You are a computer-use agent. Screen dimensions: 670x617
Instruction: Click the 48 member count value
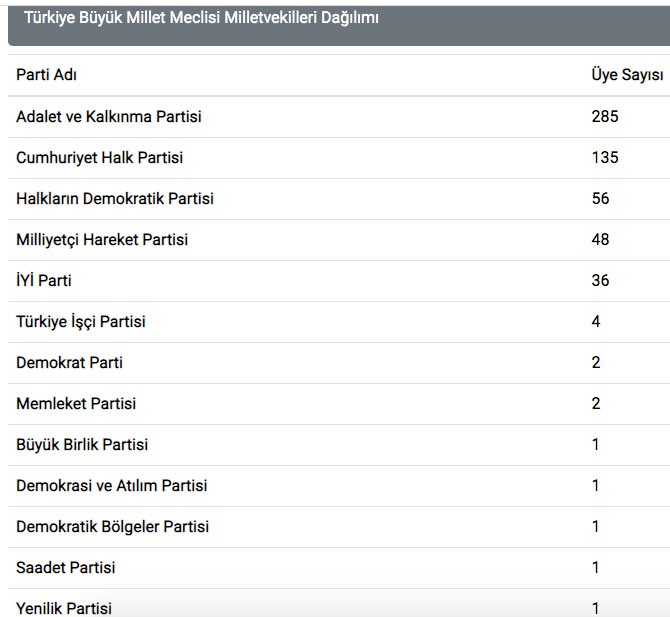pos(600,240)
